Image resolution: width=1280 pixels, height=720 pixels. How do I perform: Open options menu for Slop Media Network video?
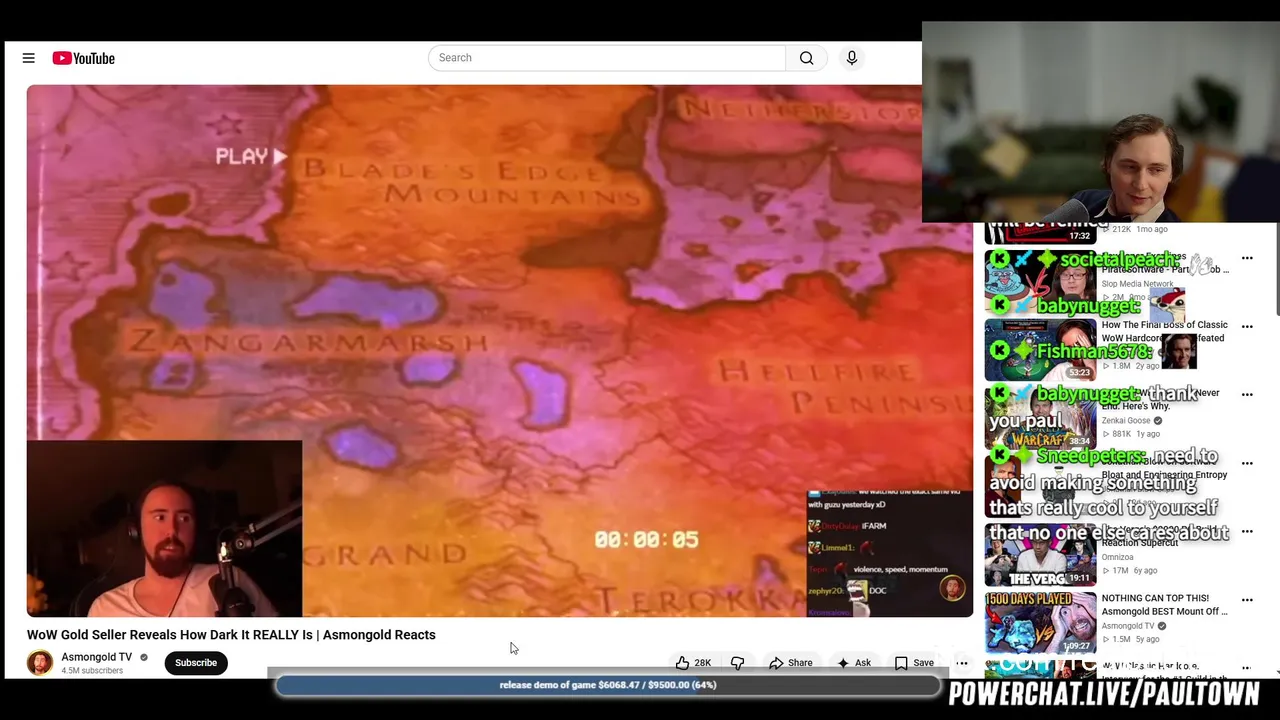point(1247,258)
